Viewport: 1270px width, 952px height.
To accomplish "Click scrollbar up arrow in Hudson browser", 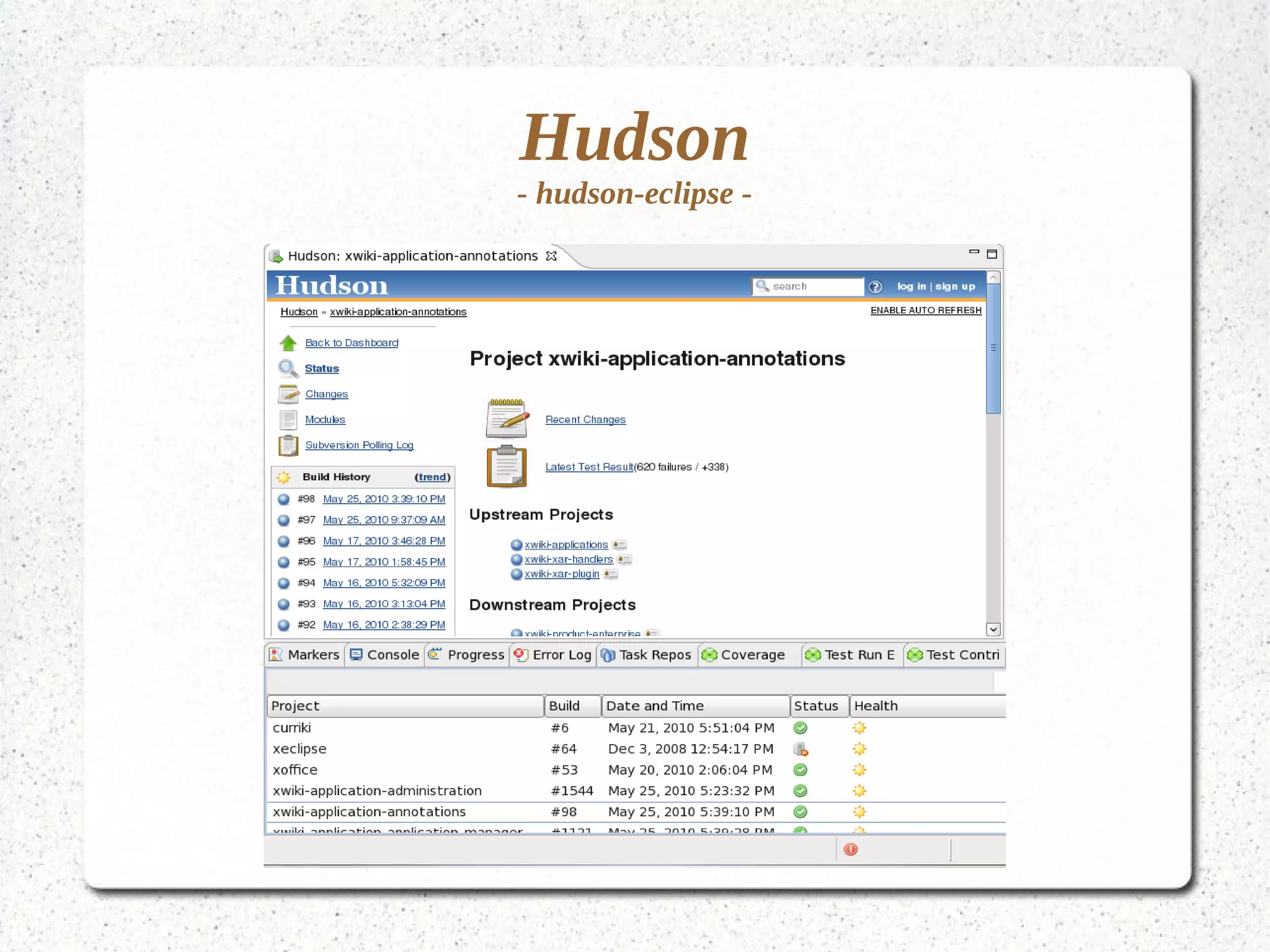I will (x=993, y=277).
